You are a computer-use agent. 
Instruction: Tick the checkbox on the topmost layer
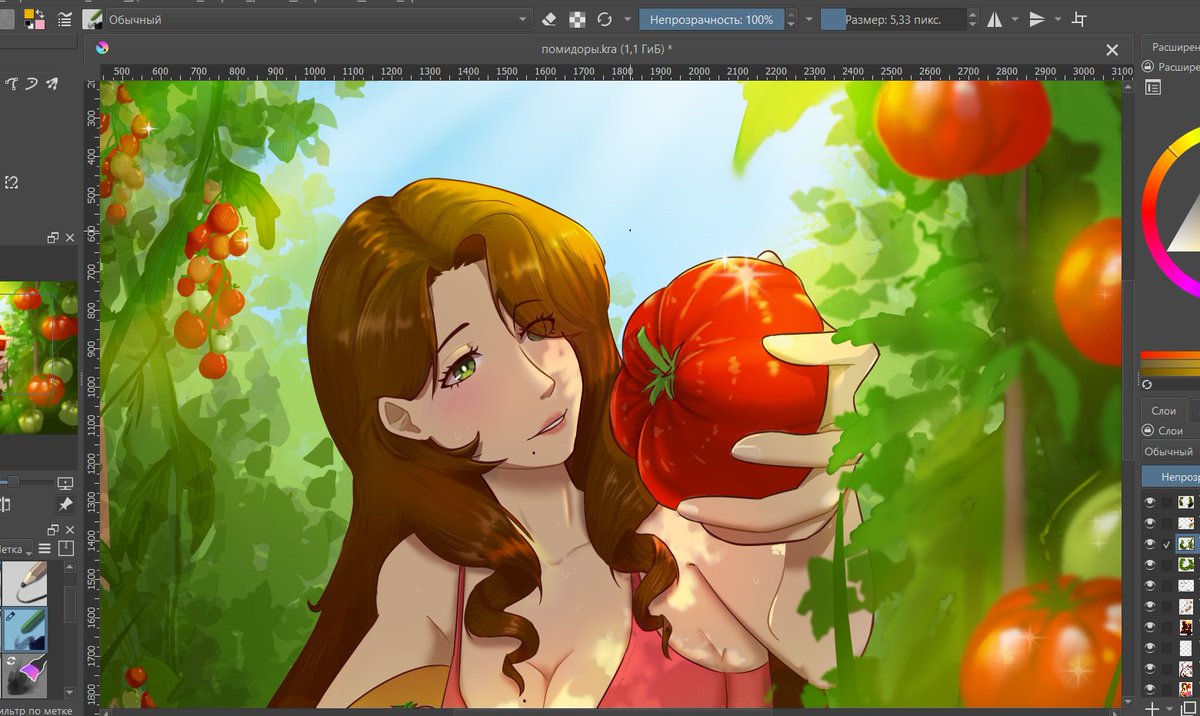[1167, 502]
